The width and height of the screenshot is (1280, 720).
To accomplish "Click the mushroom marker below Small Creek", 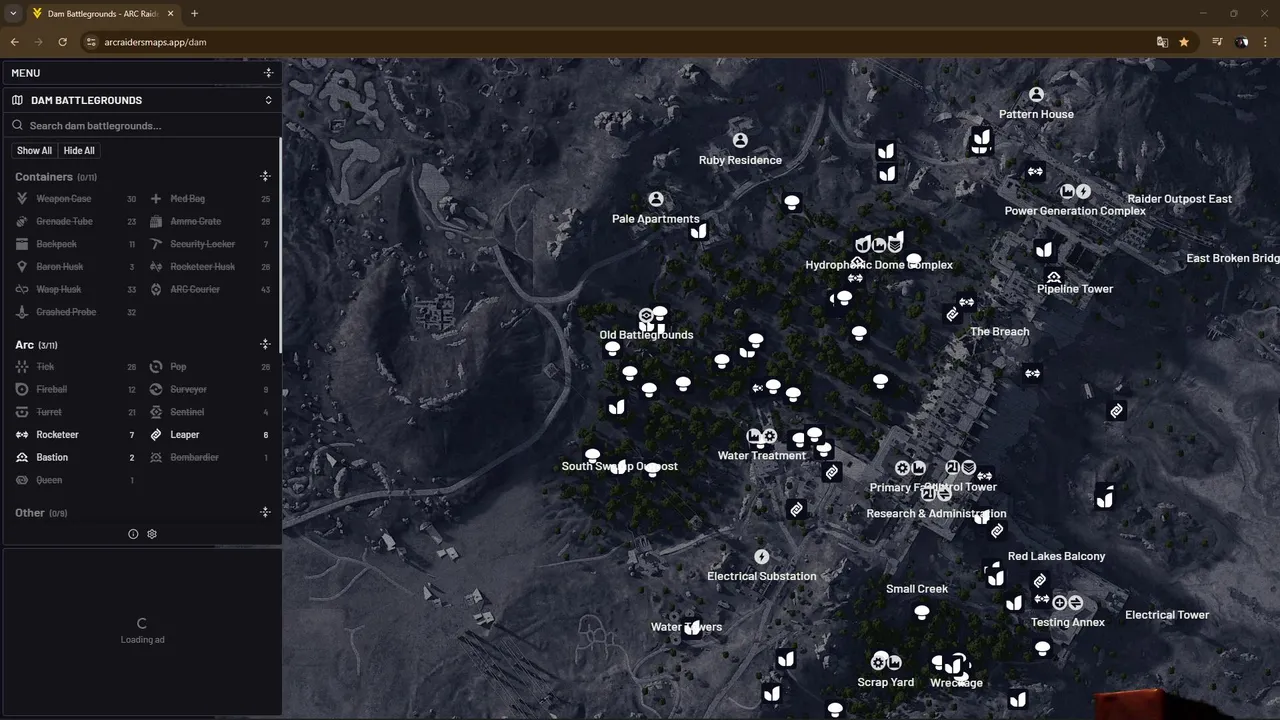I will point(922,612).
